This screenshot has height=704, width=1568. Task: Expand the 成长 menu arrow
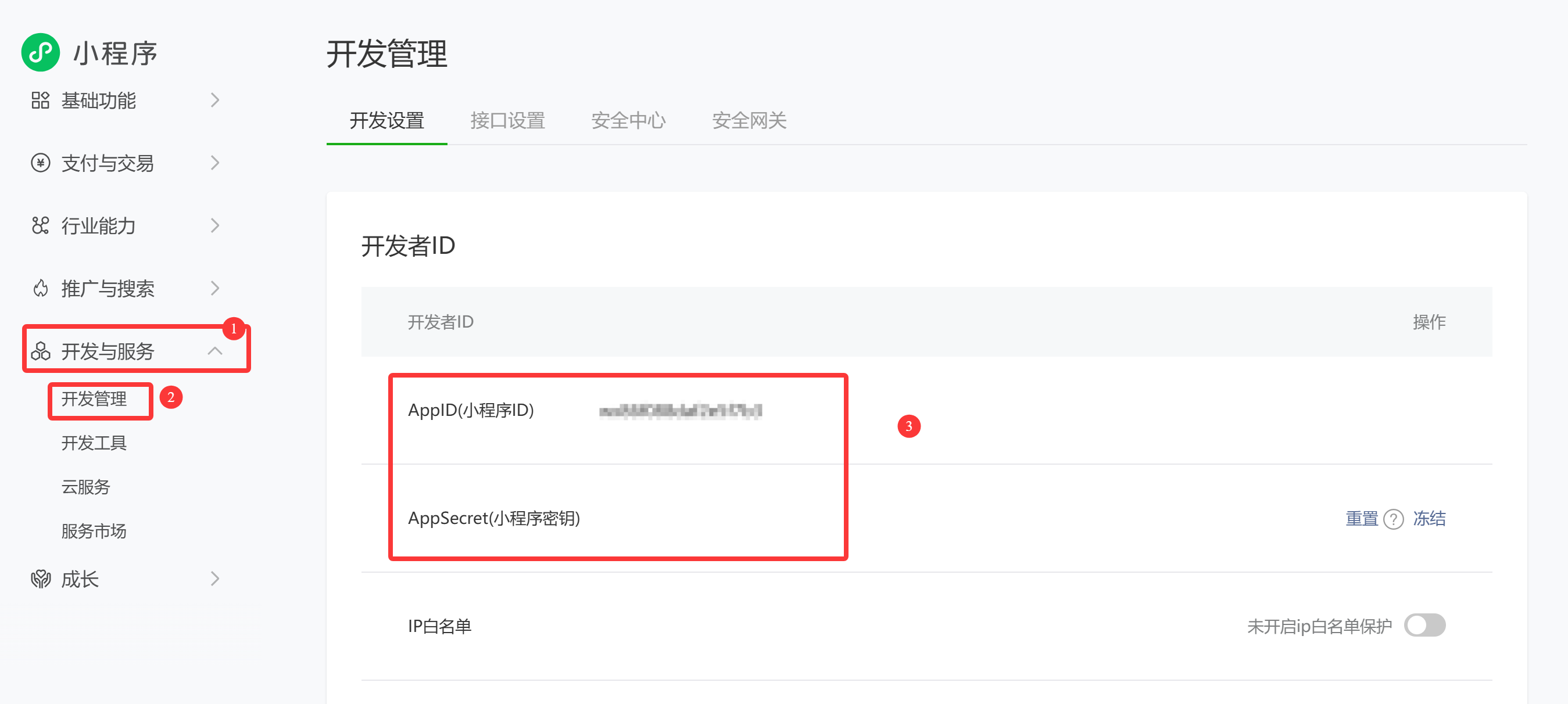(x=214, y=579)
